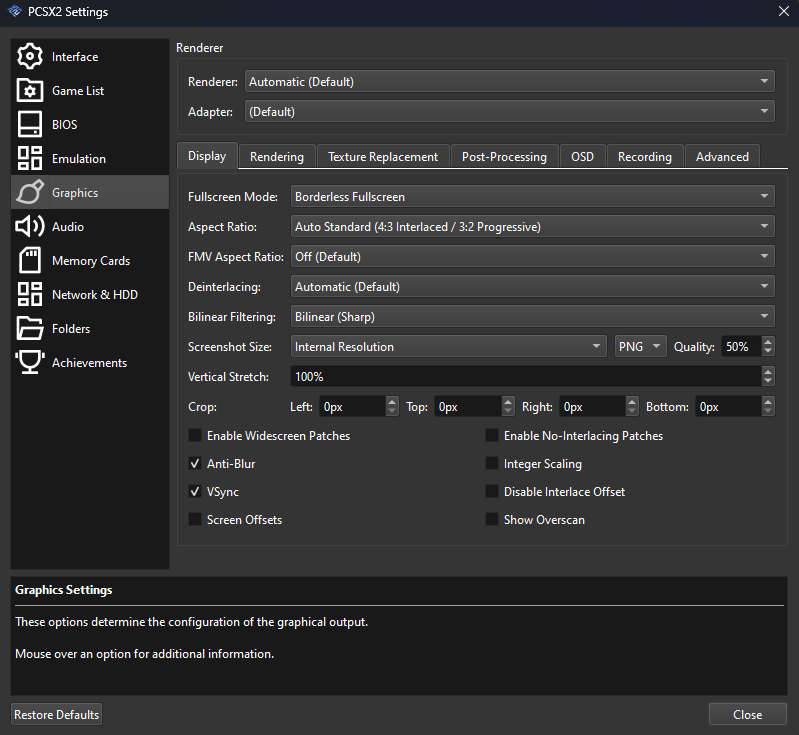Viewport: 799px width, 735px height.
Task: Uncheck the Anti-Blur option
Action: pyautogui.click(x=195, y=463)
